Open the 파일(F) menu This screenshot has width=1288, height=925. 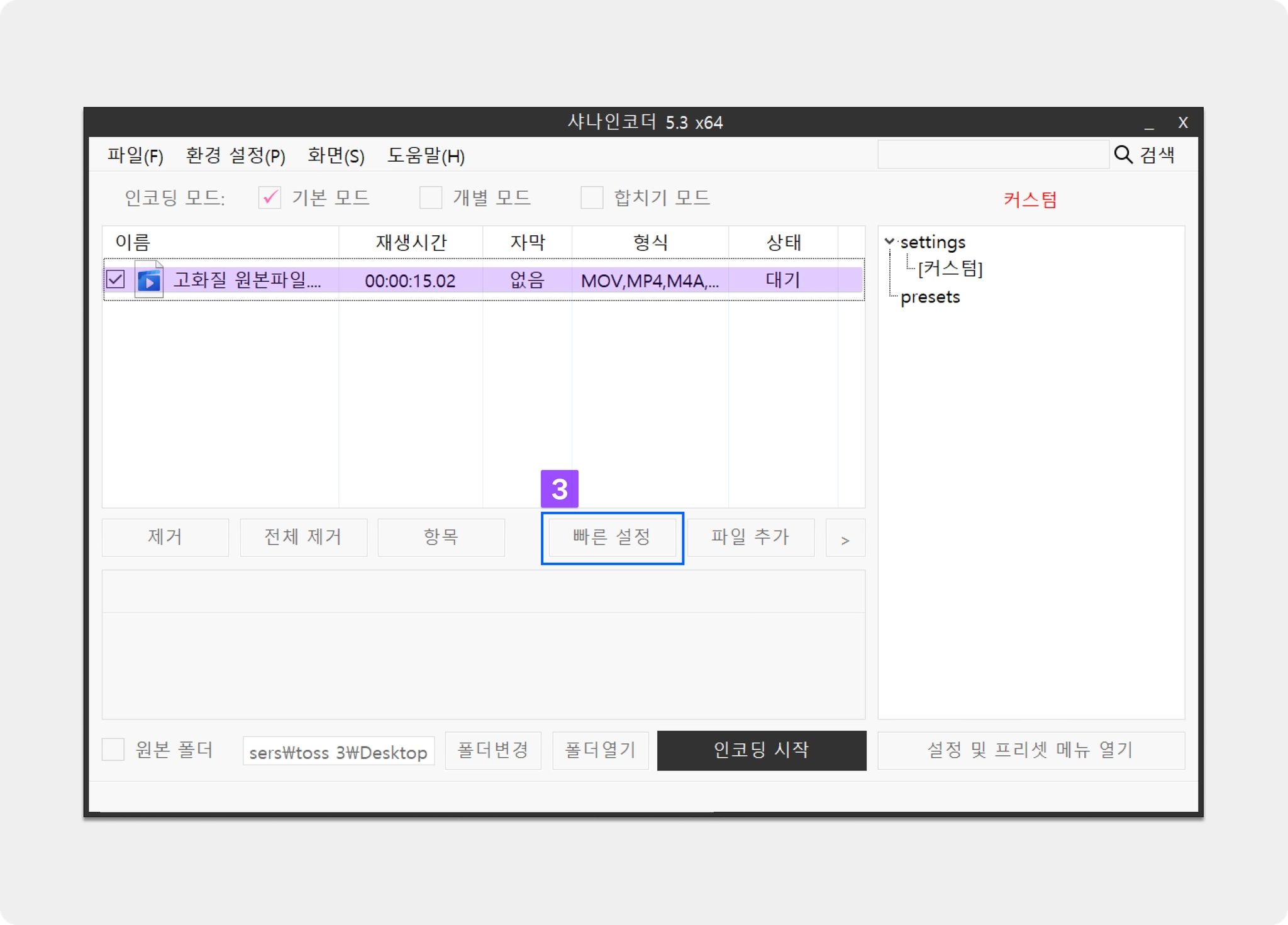[135, 155]
